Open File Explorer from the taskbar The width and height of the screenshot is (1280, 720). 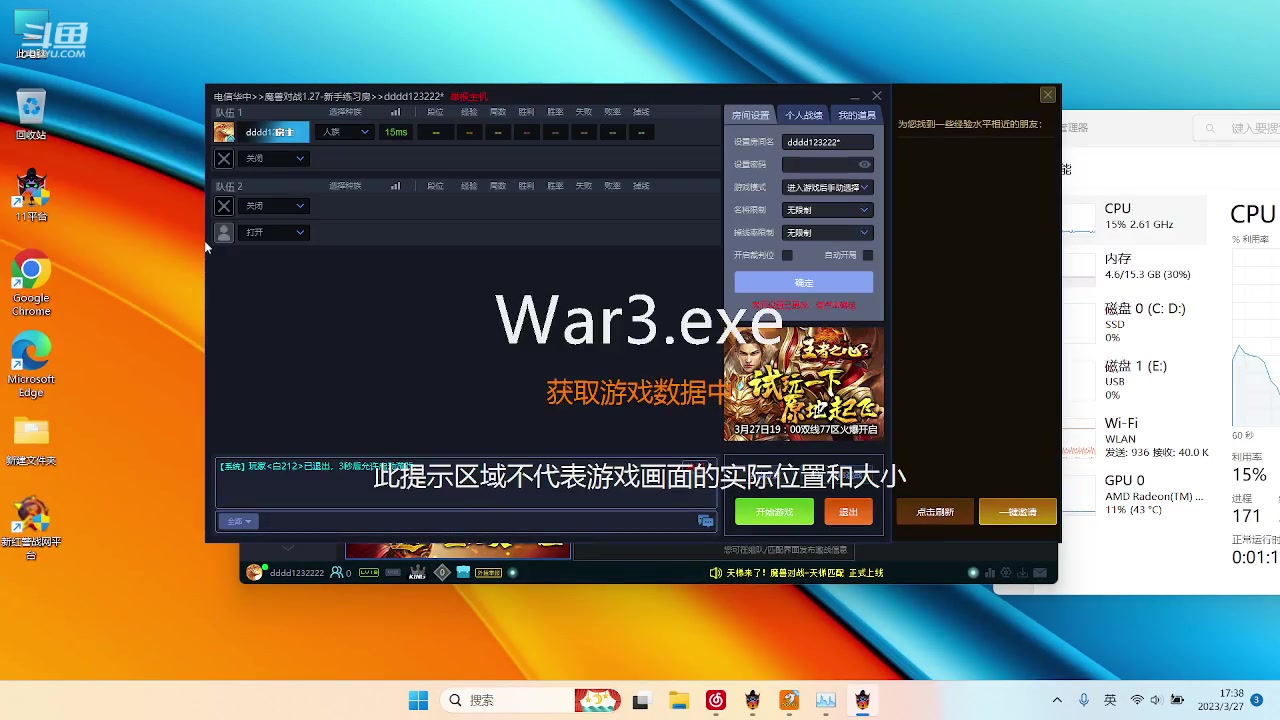[679, 700]
